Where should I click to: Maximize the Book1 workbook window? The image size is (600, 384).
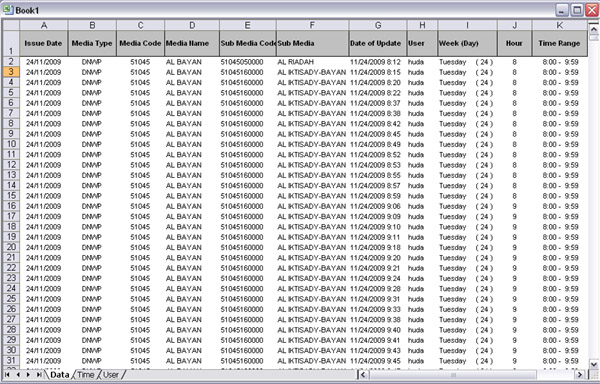coord(577,10)
